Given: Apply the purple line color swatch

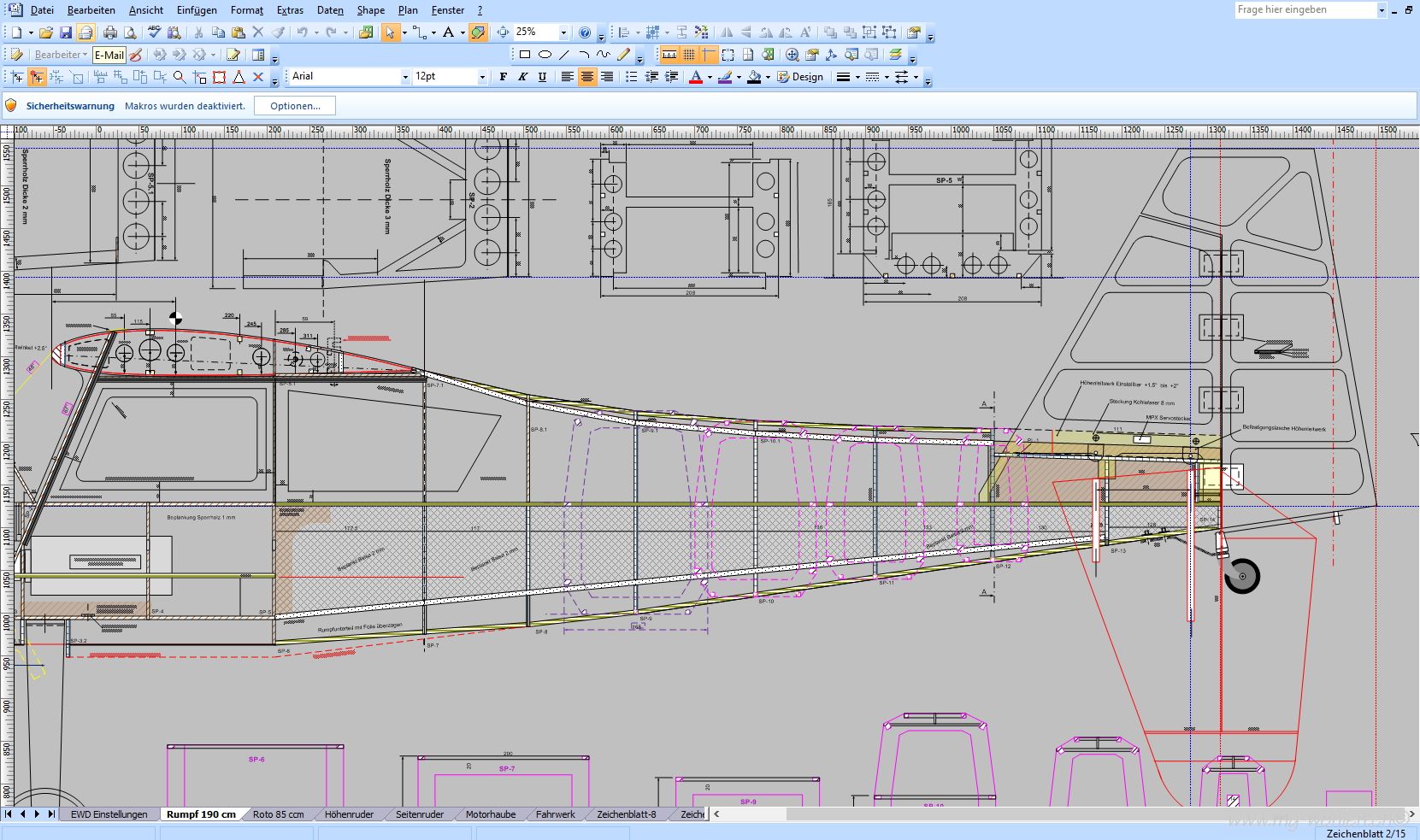Looking at the screenshot, I should coord(725,77).
